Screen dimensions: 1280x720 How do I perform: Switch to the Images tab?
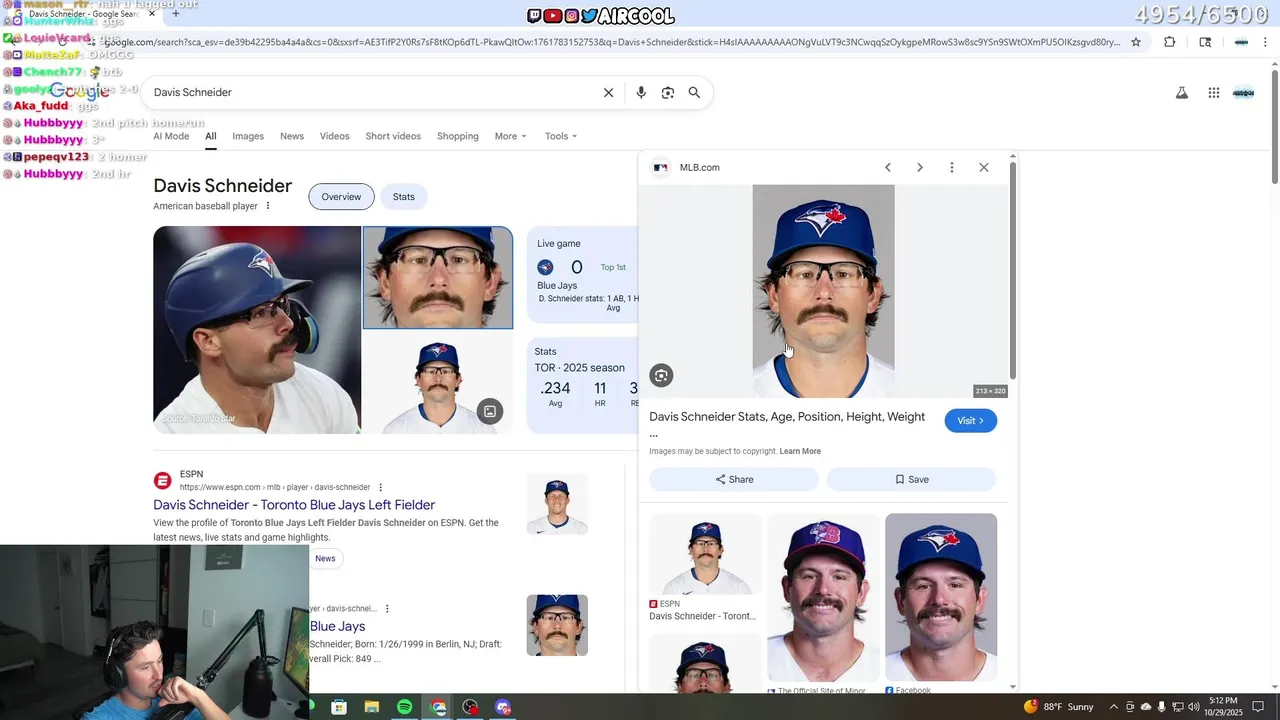click(x=248, y=136)
